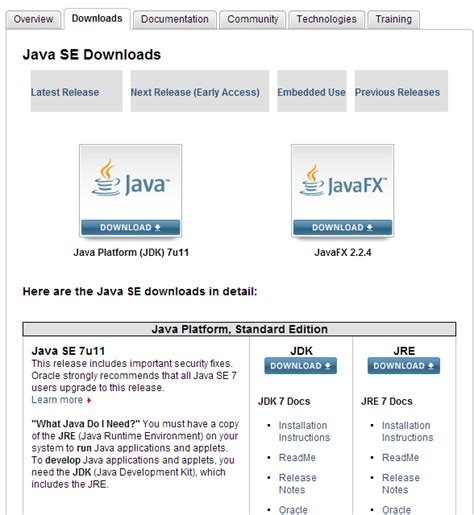Click the JDK Download button in table

tap(300, 366)
